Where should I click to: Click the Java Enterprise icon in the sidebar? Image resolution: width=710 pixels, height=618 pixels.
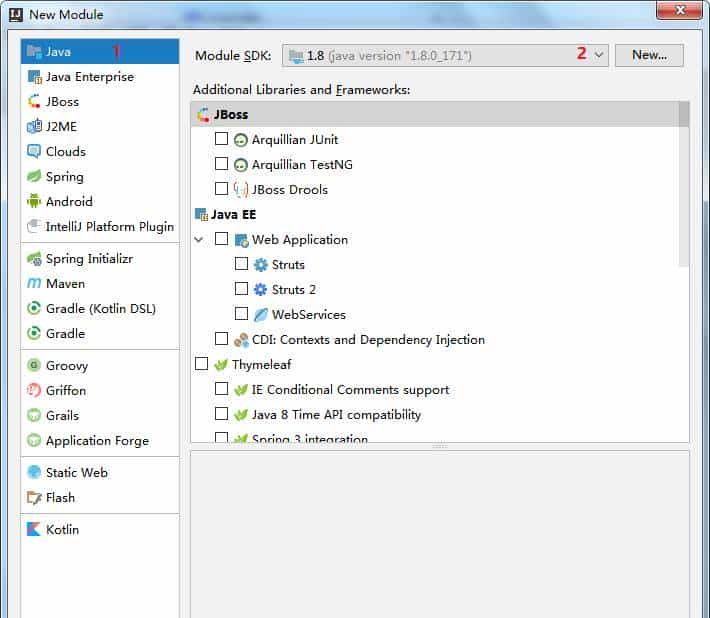pos(34,77)
